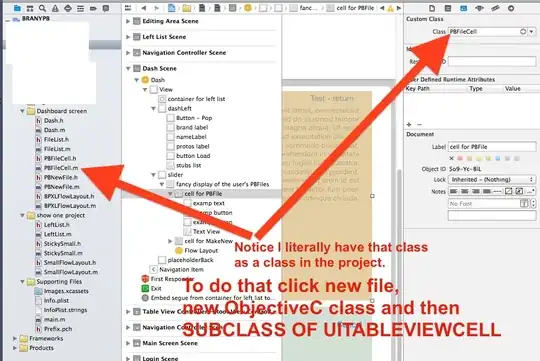Collapse the Dashboard screen group
The height and width of the screenshot is (361, 540).
click(x=22, y=111)
